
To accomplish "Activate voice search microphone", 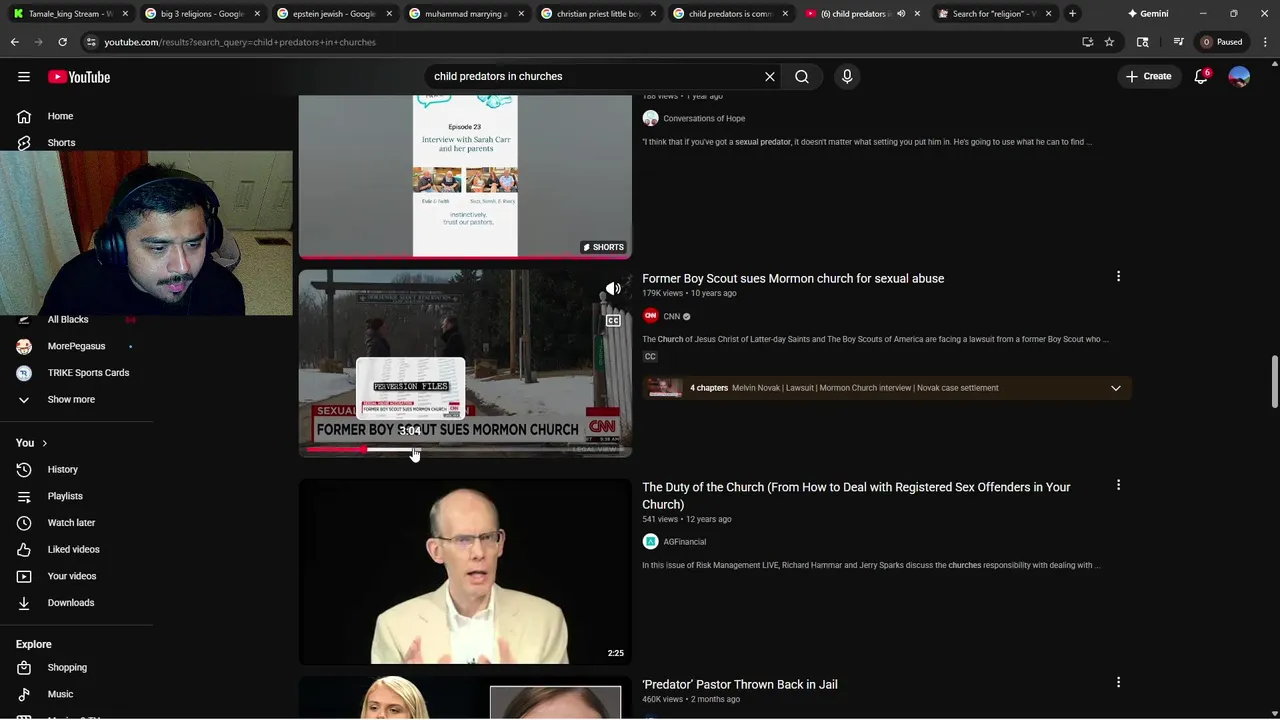I will click(847, 76).
